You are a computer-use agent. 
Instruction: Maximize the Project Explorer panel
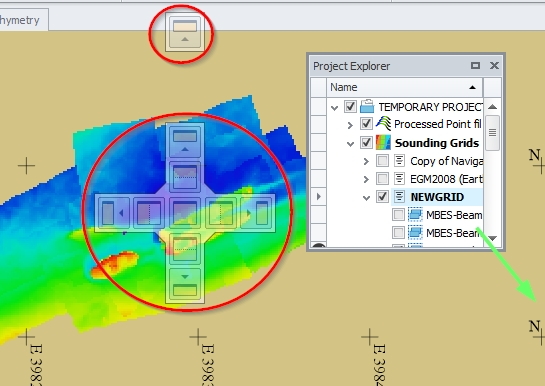pos(475,65)
